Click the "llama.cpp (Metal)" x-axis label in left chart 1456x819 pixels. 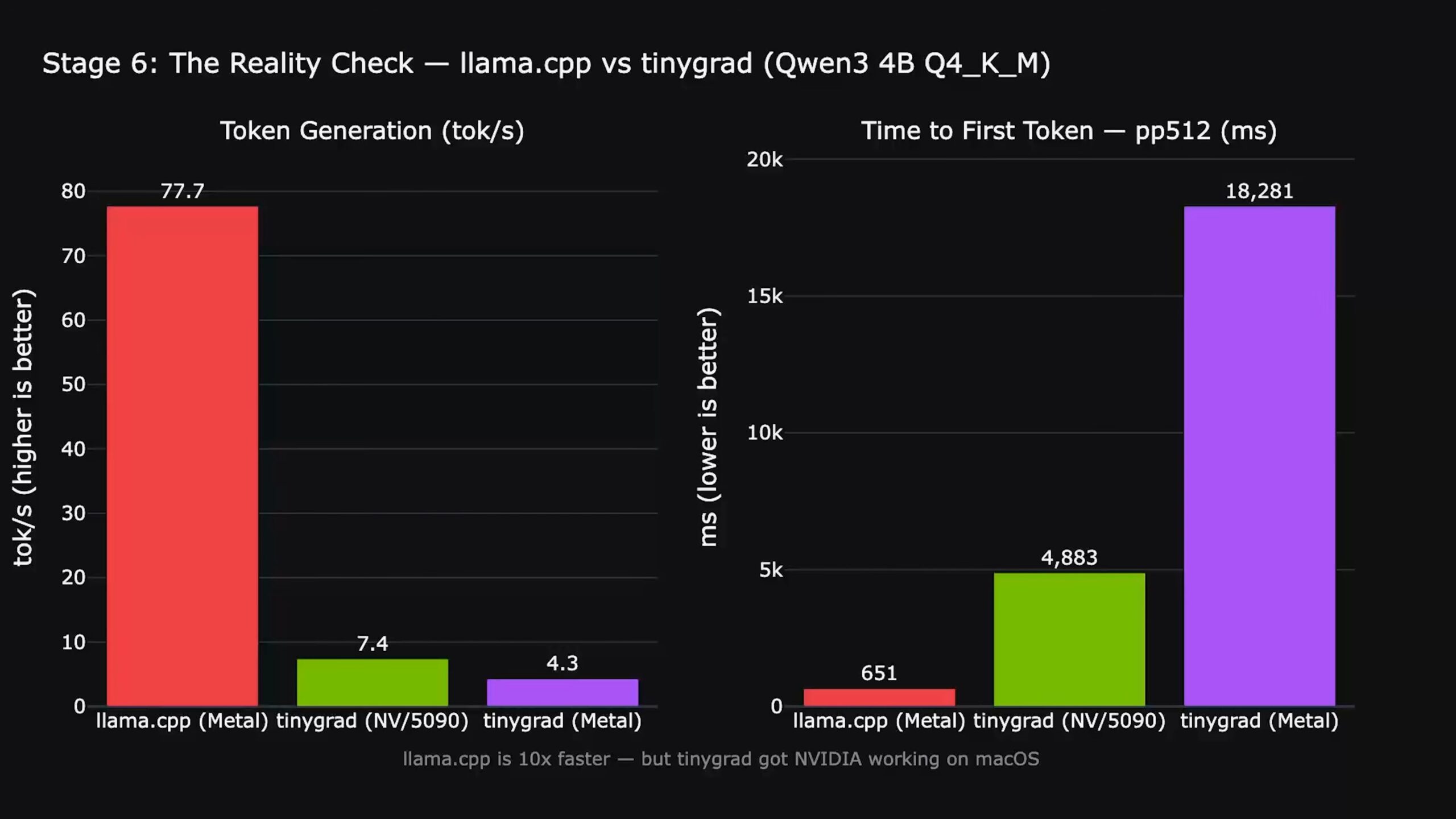pyautogui.click(x=182, y=721)
